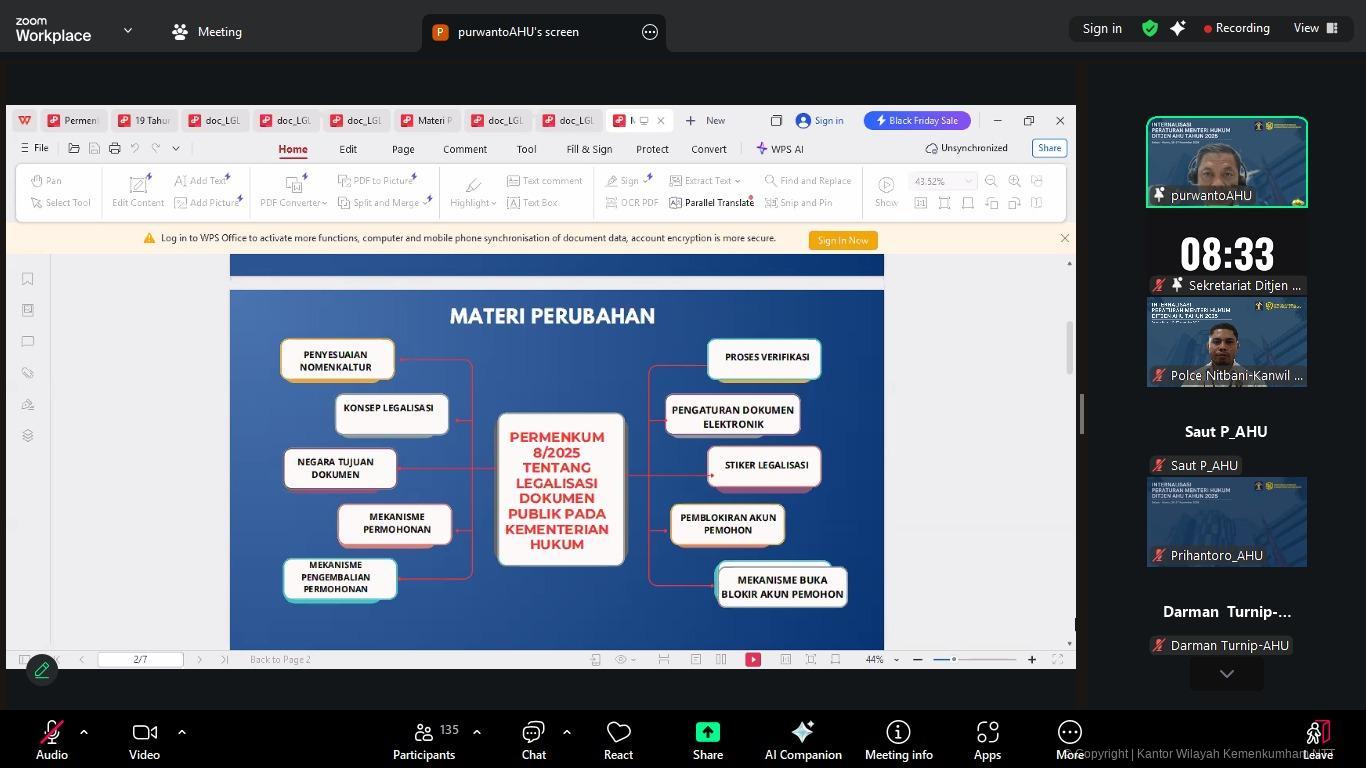This screenshot has width=1366, height=768.
Task: Open the Protect ribbon tab
Action: click(x=652, y=149)
